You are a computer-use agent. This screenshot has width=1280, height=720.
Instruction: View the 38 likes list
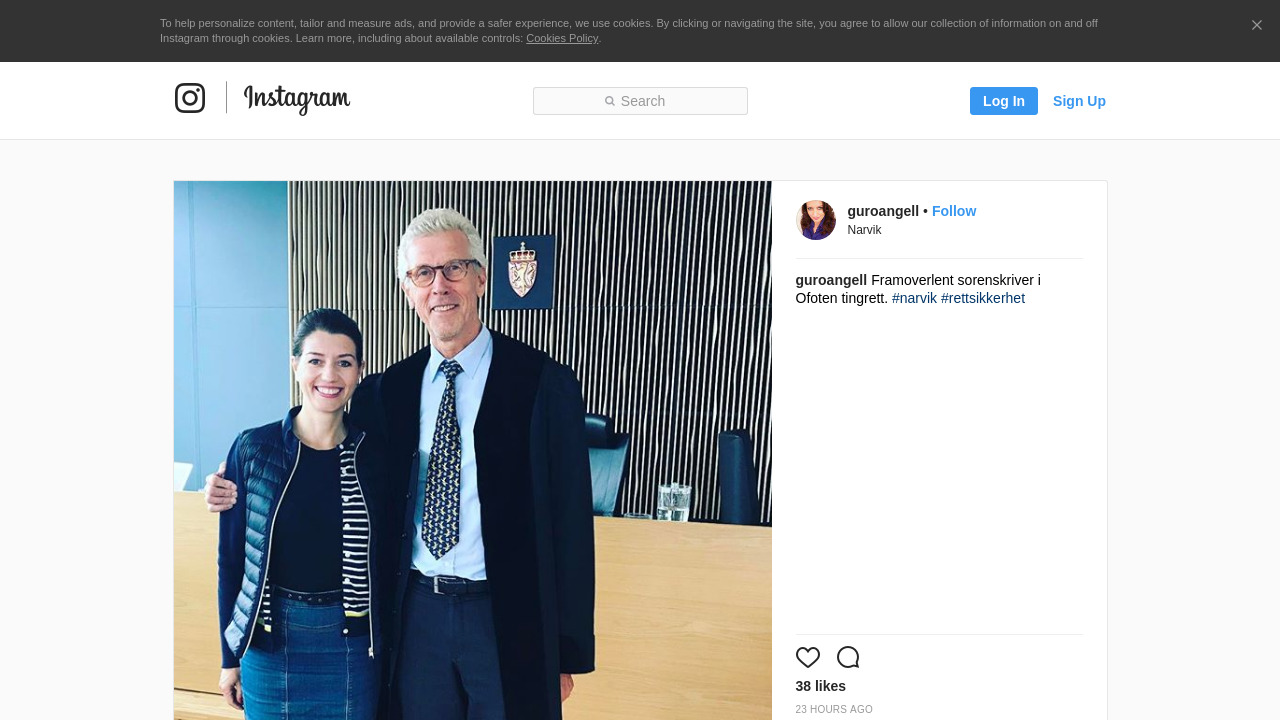pyautogui.click(x=820, y=686)
